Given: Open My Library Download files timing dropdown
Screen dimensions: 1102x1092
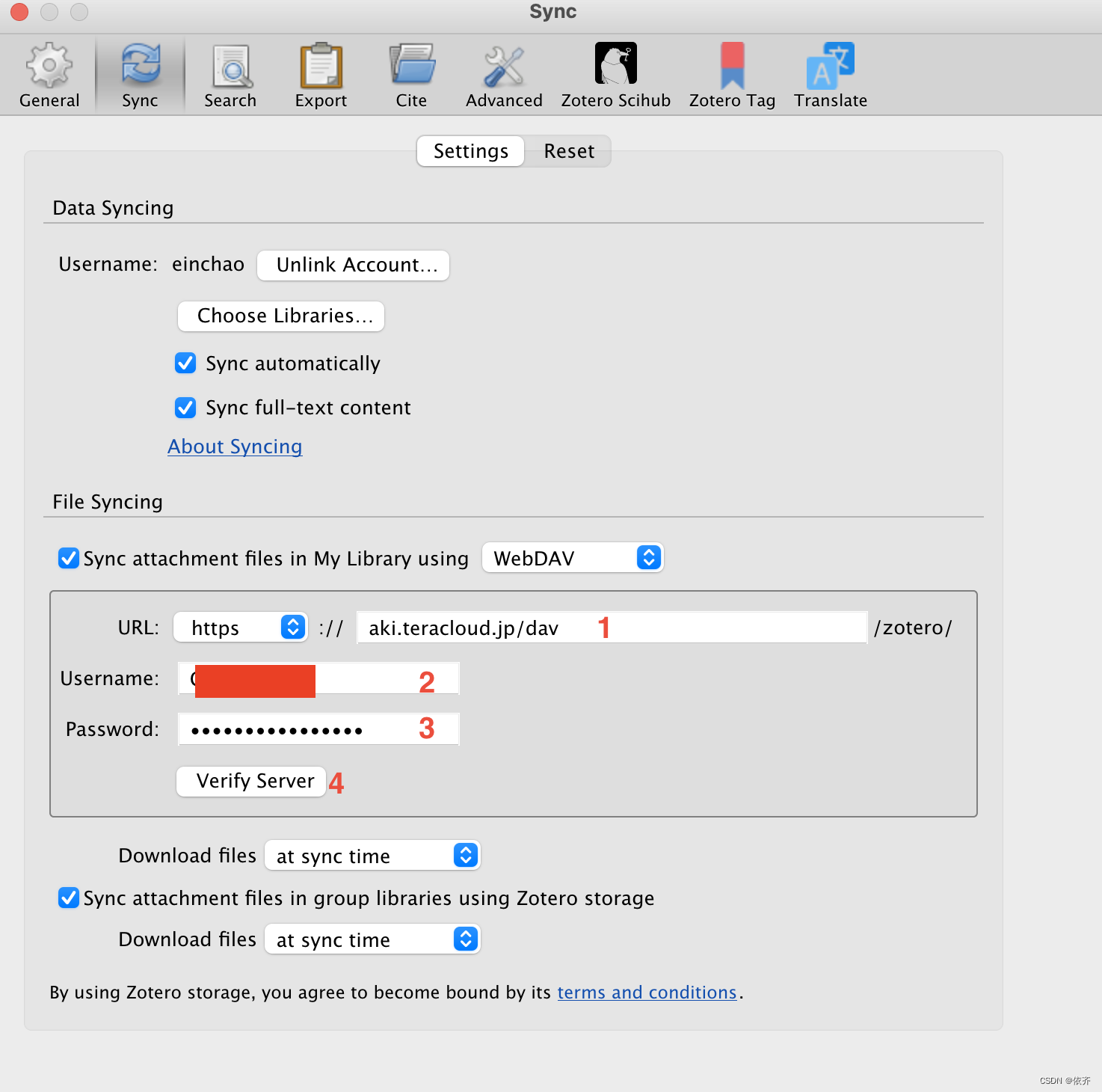Looking at the screenshot, I should (x=372, y=856).
